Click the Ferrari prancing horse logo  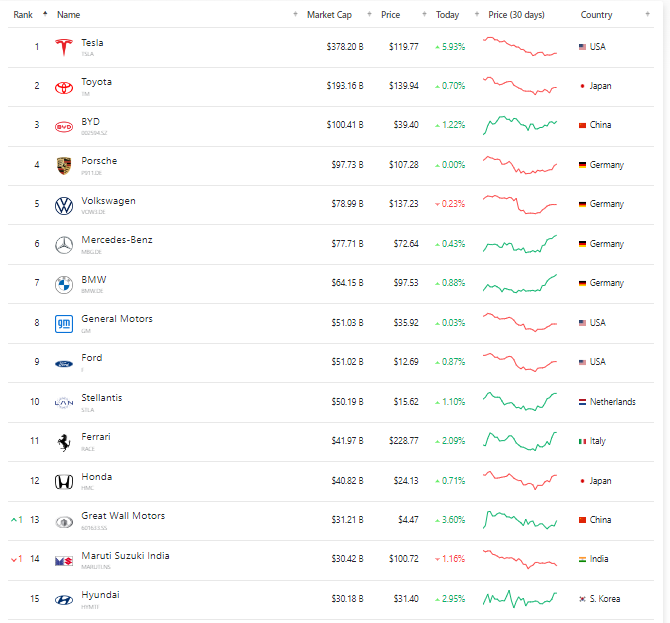pos(64,443)
